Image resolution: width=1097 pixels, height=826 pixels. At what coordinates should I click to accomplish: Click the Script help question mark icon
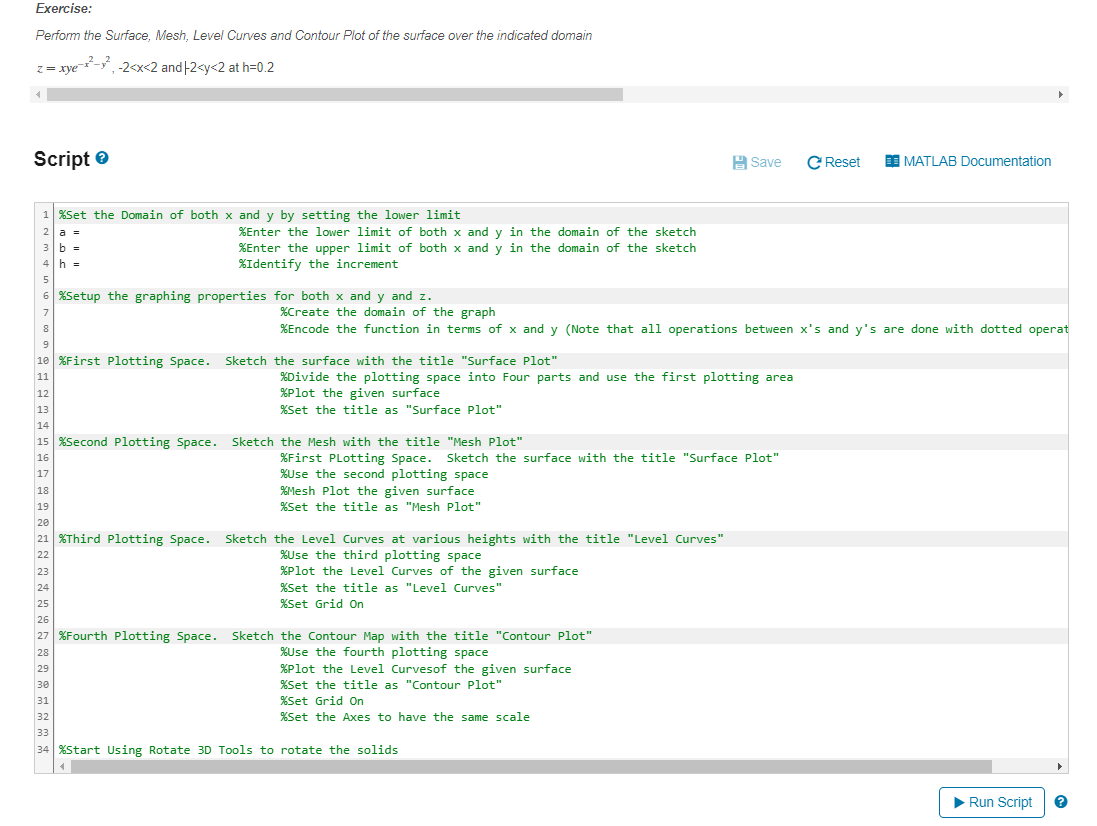coord(102,158)
